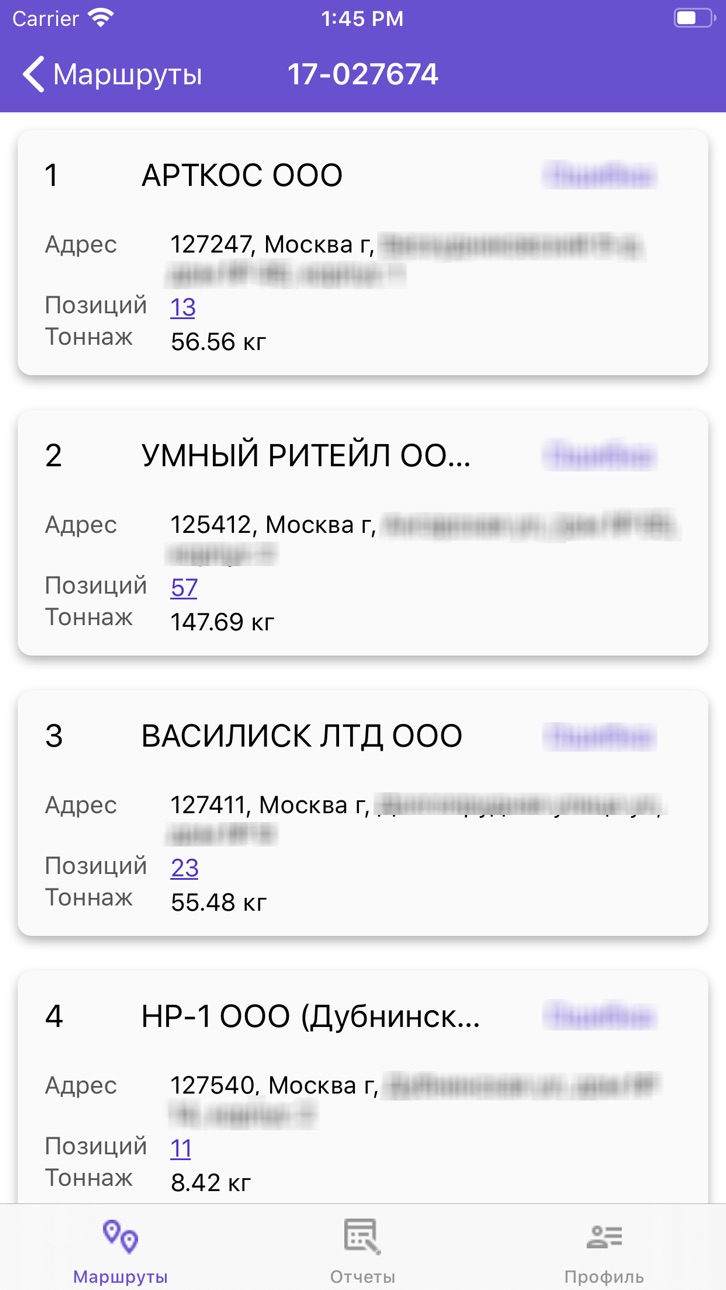Select the ВАСИЛИСК ЛТД ООО card title
Viewport: 726px width, 1290px height.
tap(302, 736)
